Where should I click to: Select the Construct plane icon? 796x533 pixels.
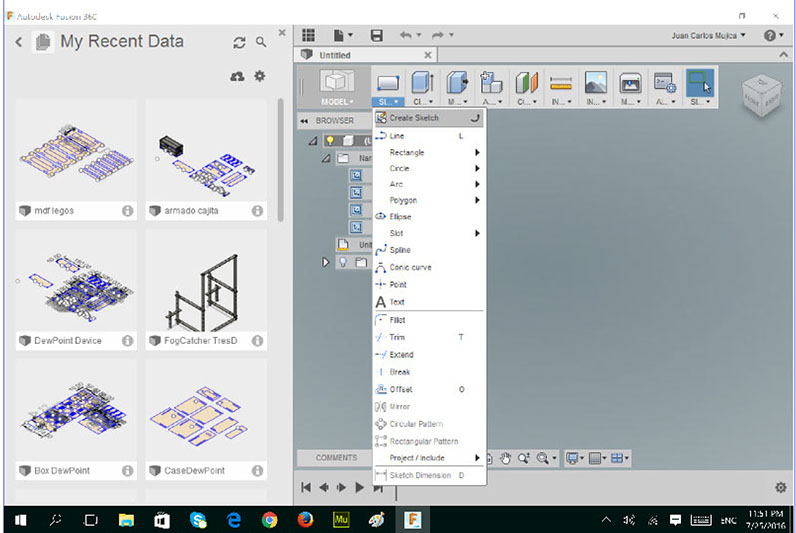tap(526, 82)
